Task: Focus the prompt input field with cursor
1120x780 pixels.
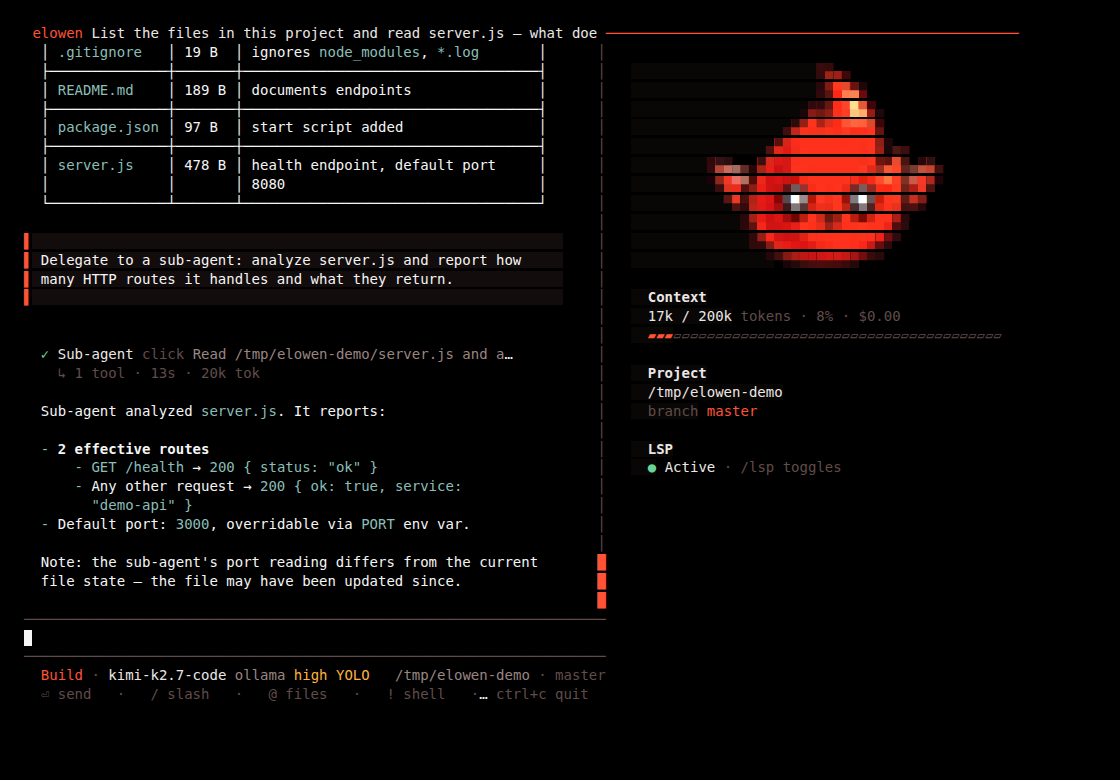Action: pos(314,638)
